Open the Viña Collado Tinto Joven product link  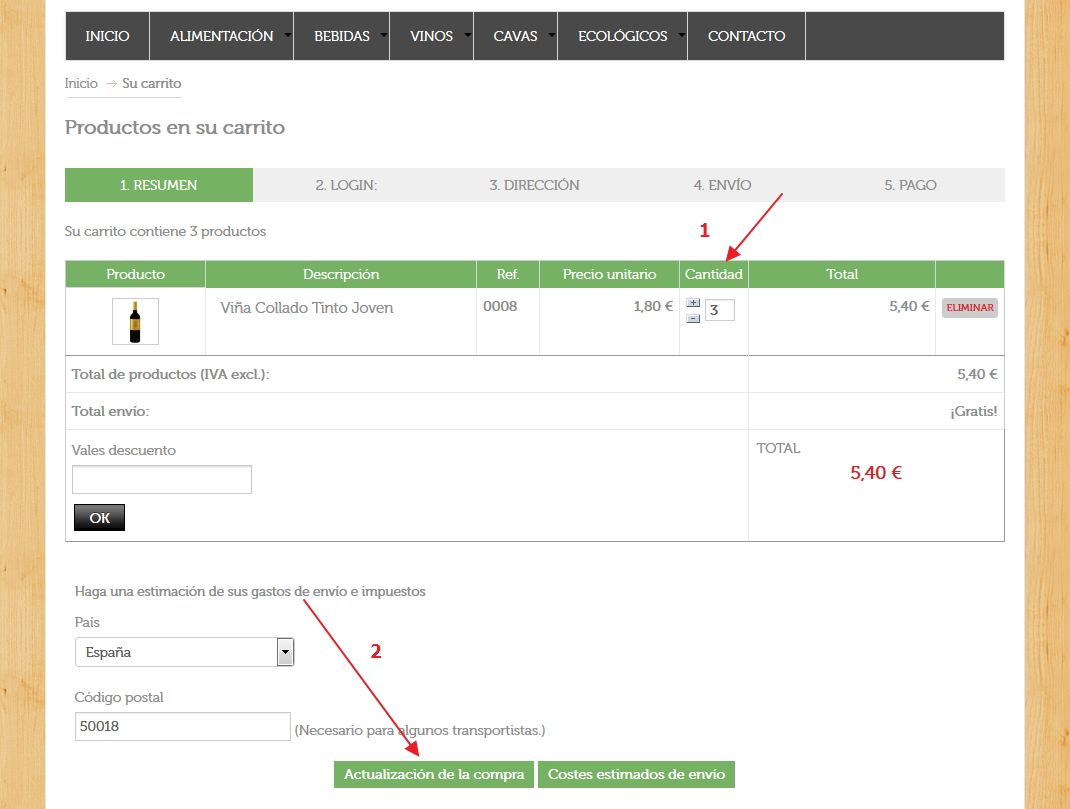click(x=306, y=308)
